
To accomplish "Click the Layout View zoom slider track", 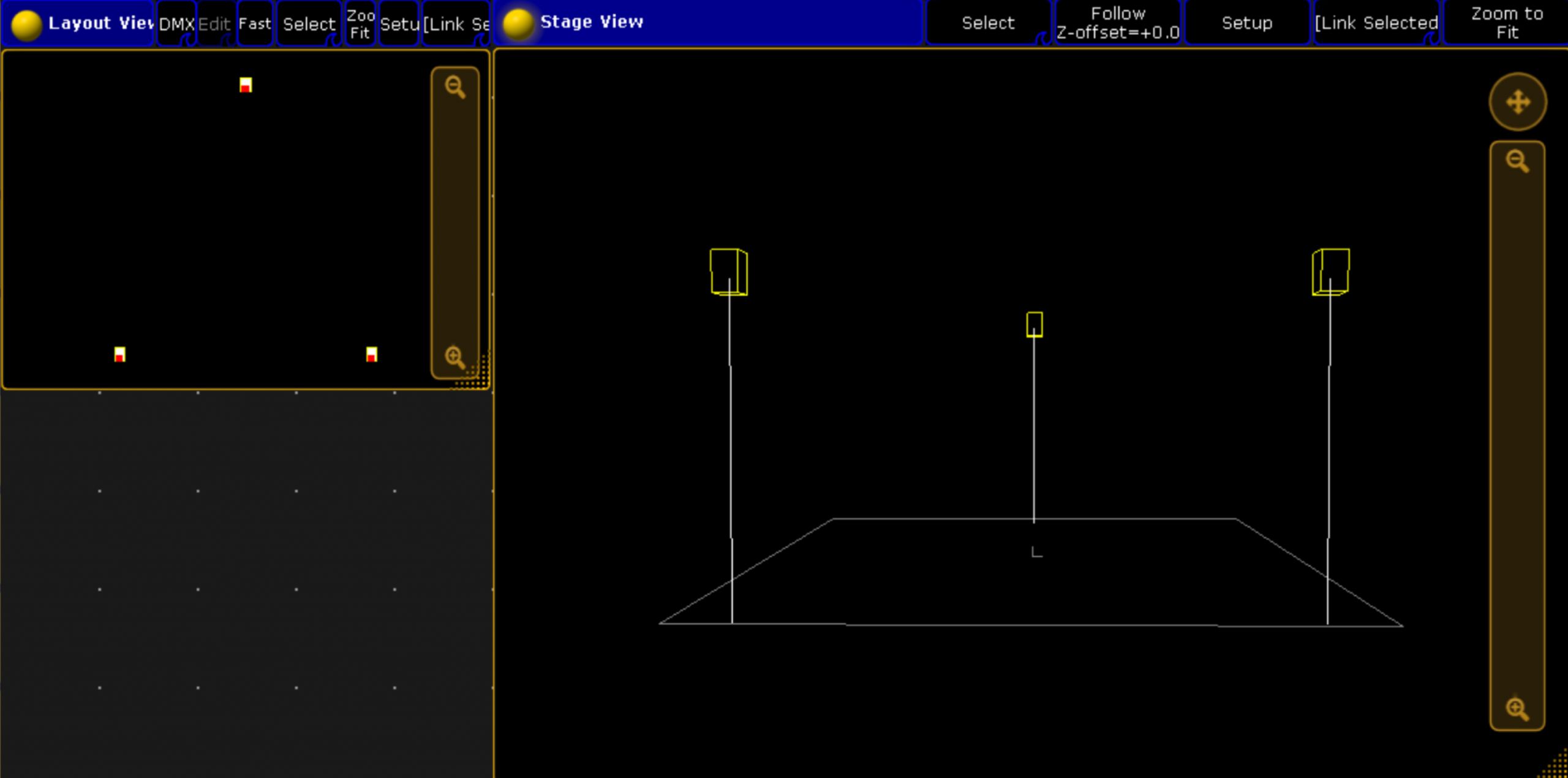I will [455, 222].
